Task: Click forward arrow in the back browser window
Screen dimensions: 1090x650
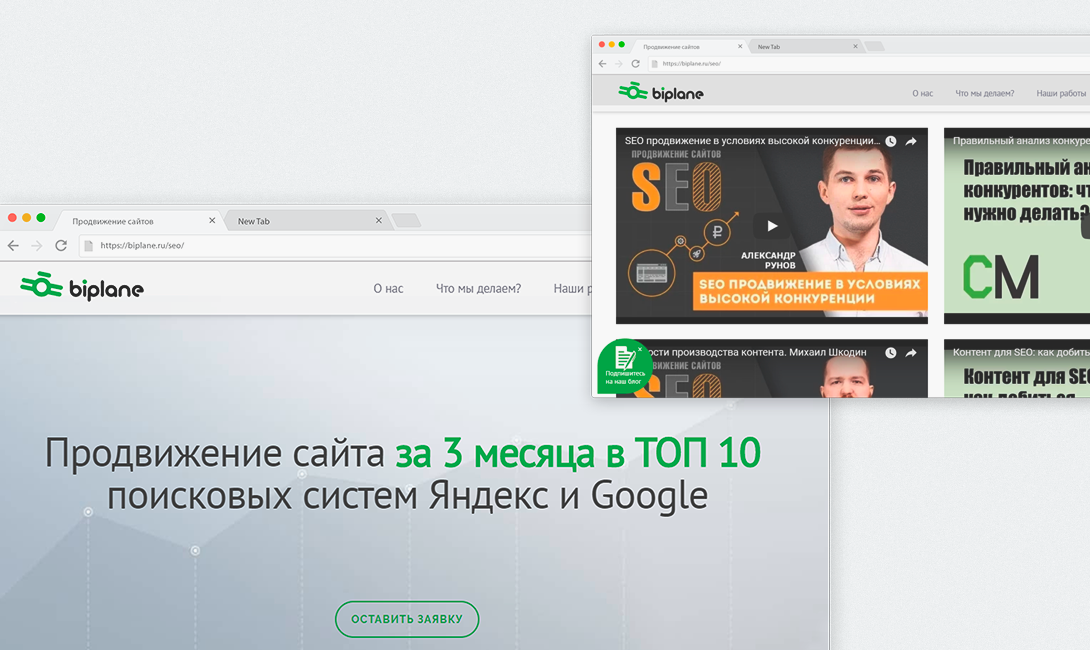Action: point(37,245)
